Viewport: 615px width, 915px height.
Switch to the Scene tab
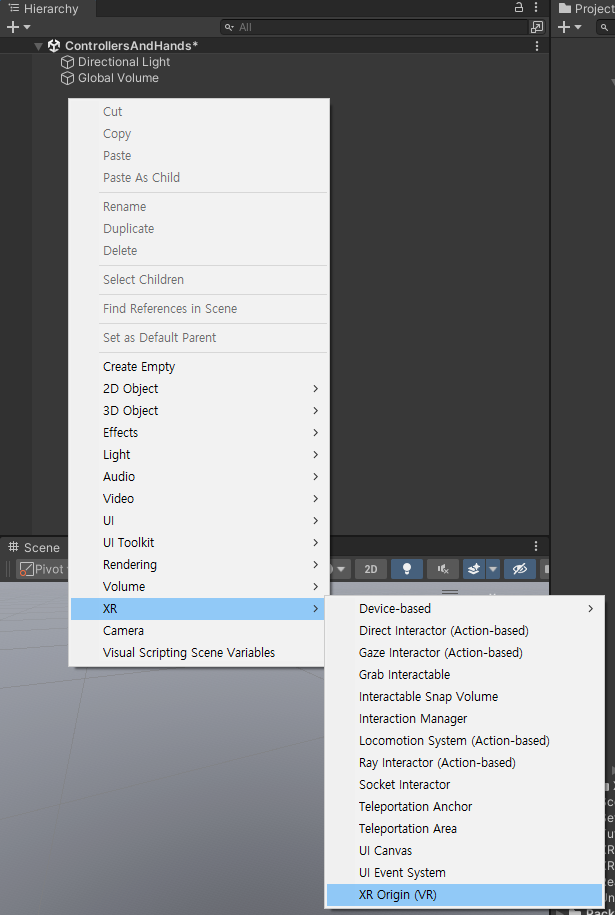34,547
